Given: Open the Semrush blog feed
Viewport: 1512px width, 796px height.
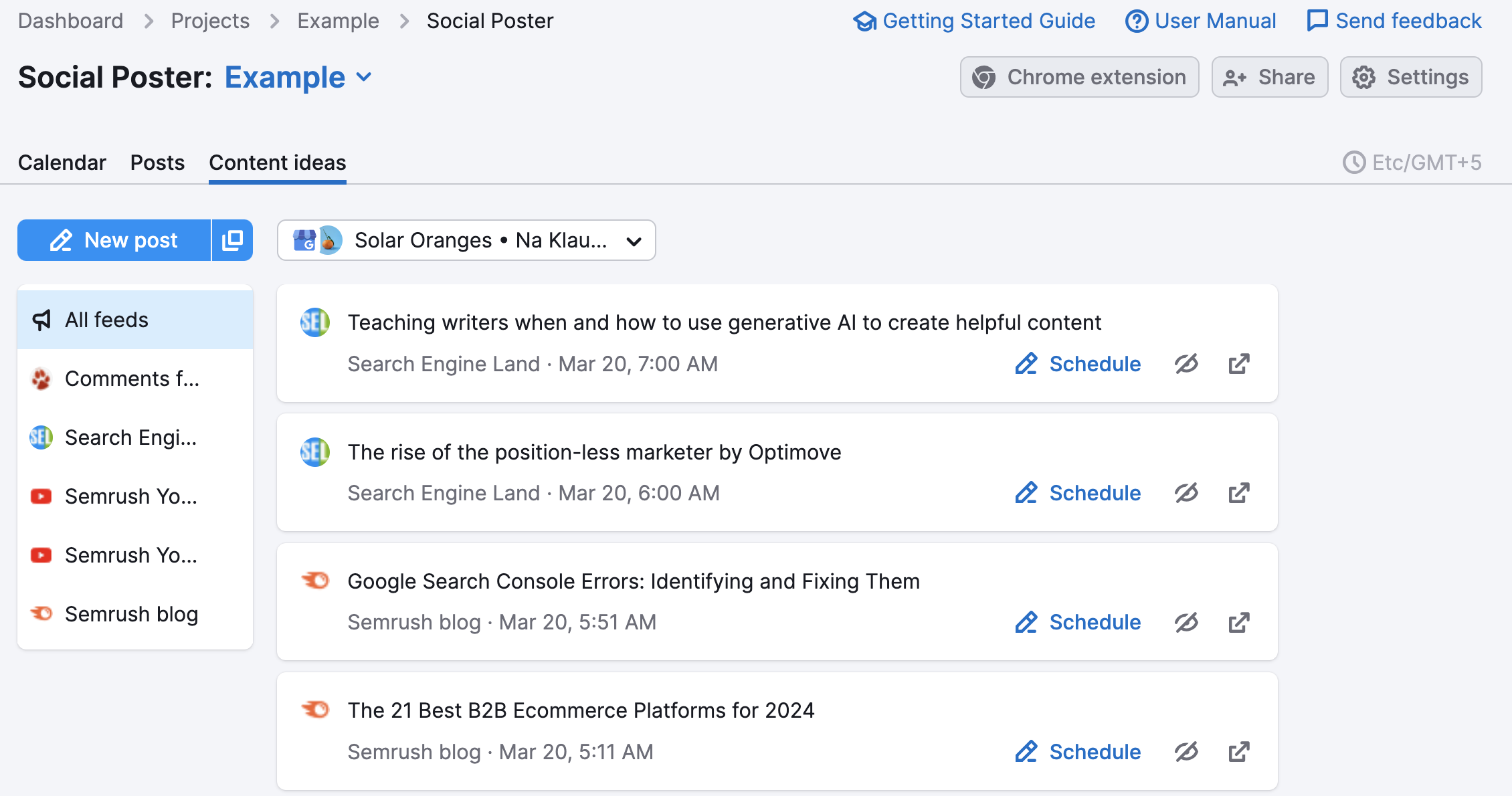Looking at the screenshot, I should pos(130,613).
